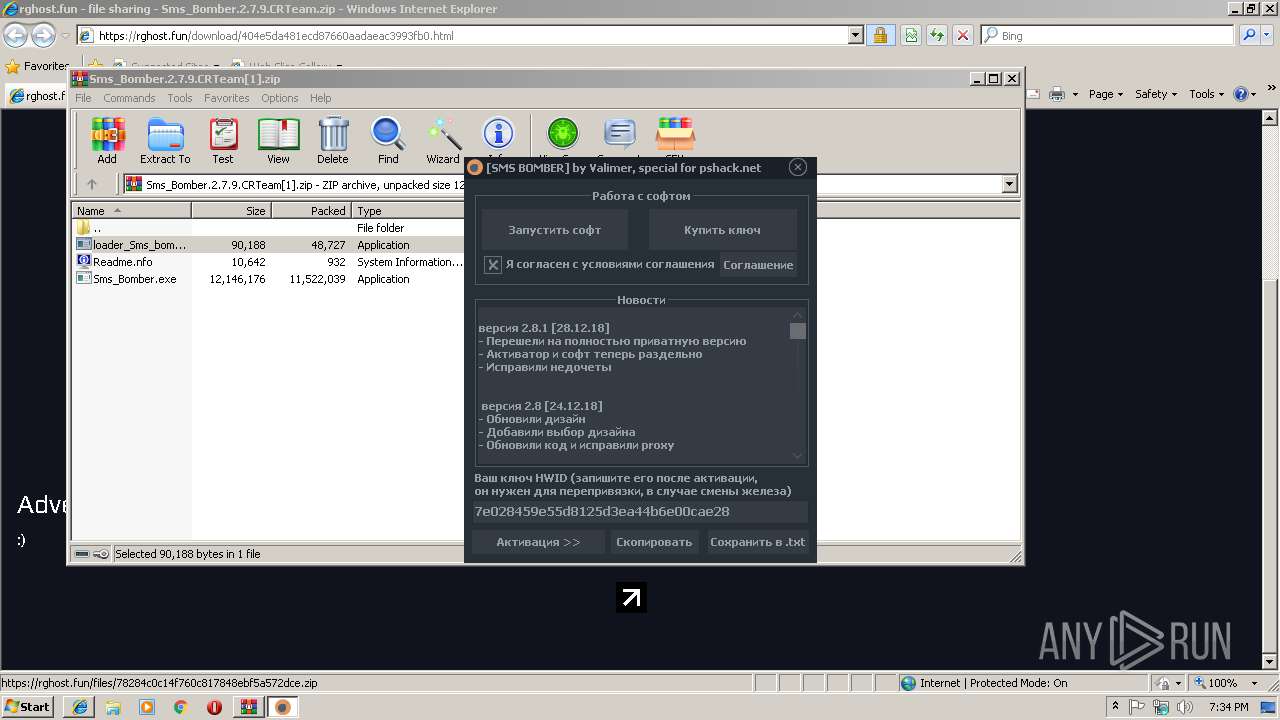
Task: Expand the IE Page menu dropdown
Action: click(x=1107, y=94)
